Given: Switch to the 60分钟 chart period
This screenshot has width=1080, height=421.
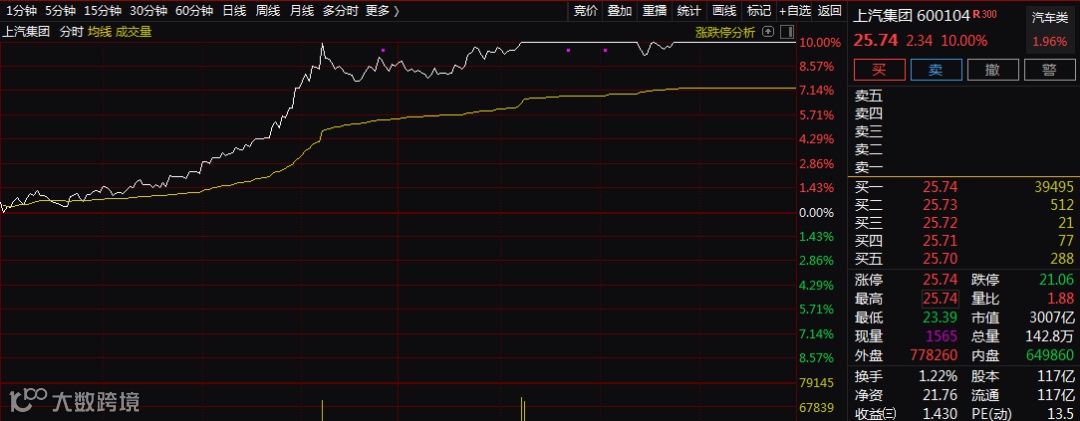Looking at the screenshot, I should 194,10.
